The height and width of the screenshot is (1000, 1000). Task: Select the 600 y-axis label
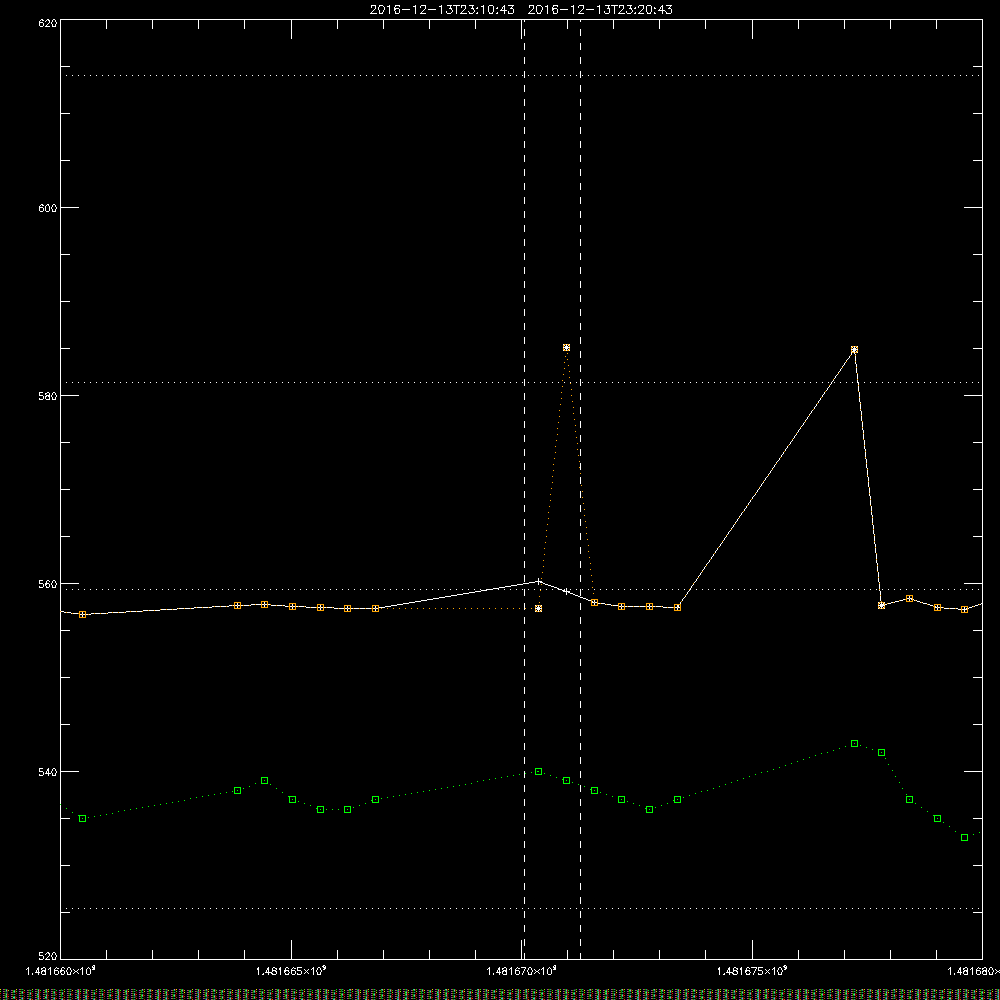pos(48,208)
